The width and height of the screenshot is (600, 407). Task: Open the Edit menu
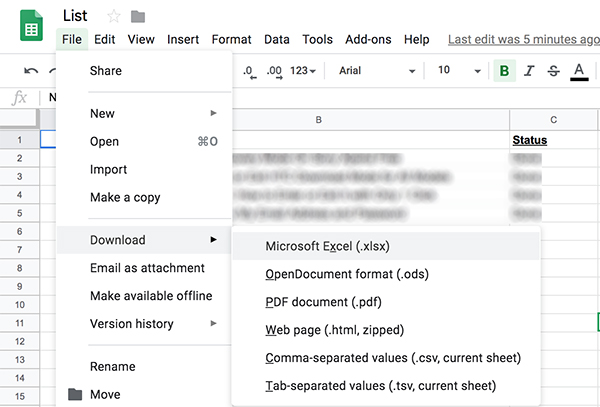click(104, 39)
